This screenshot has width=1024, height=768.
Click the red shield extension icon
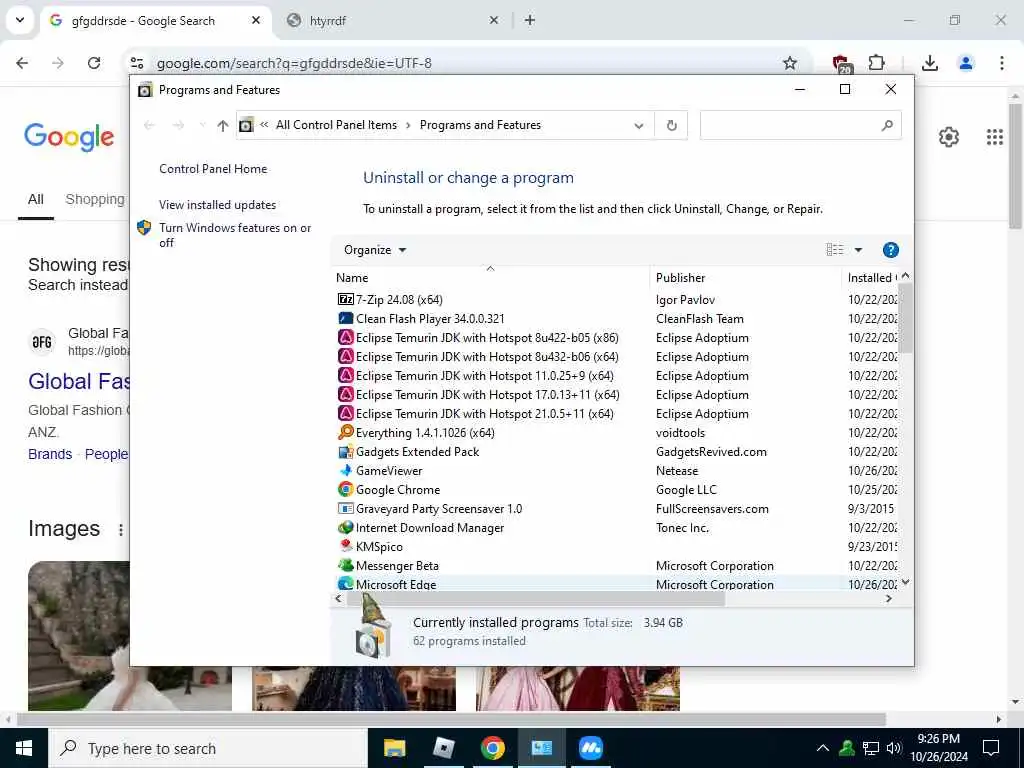[841, 64]
